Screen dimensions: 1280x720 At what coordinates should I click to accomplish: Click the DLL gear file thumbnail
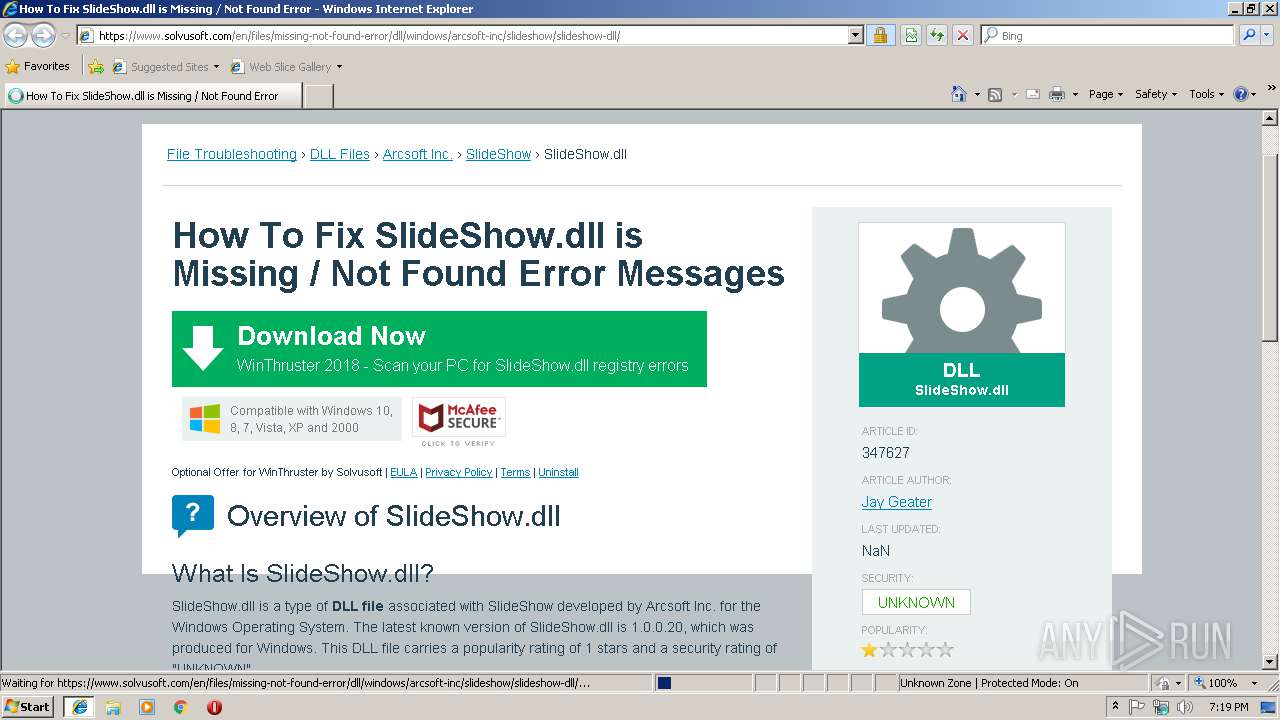coord(962,314)
